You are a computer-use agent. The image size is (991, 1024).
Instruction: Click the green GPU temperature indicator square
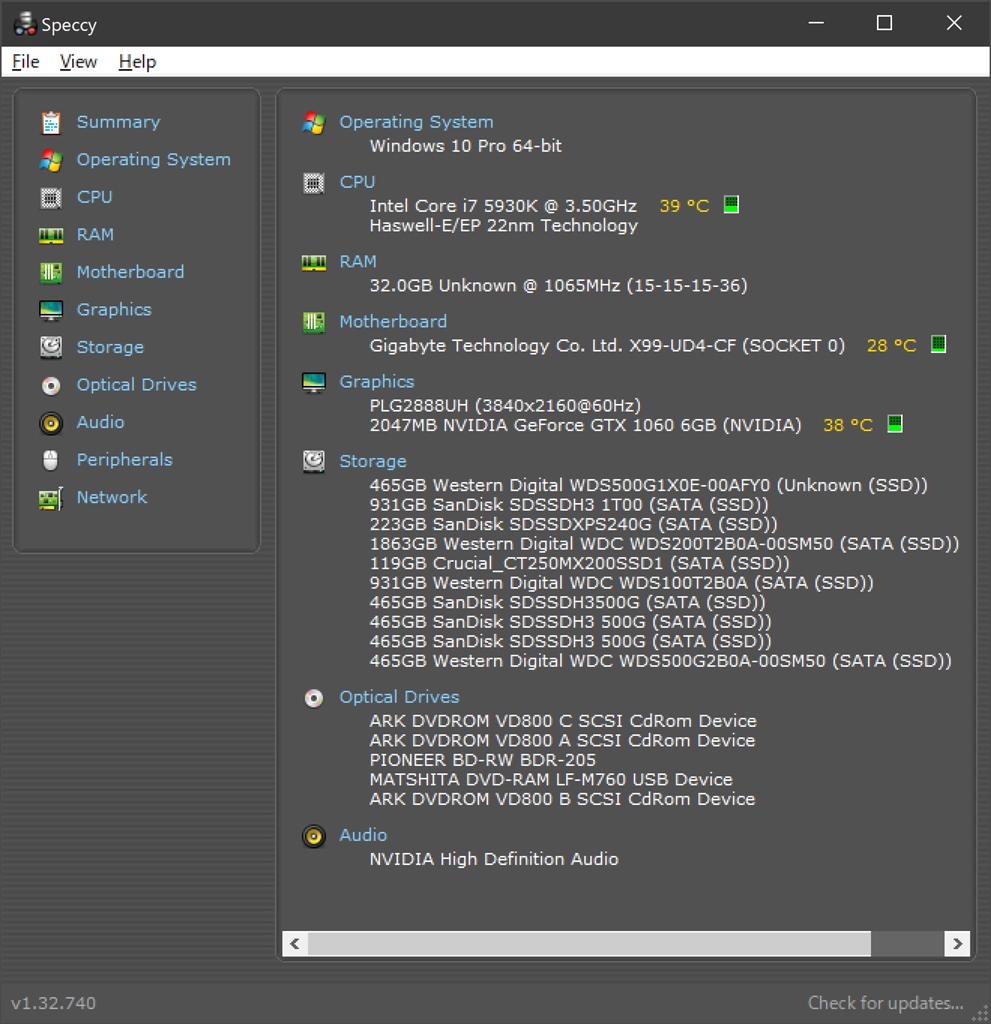[x=894, y=423]
